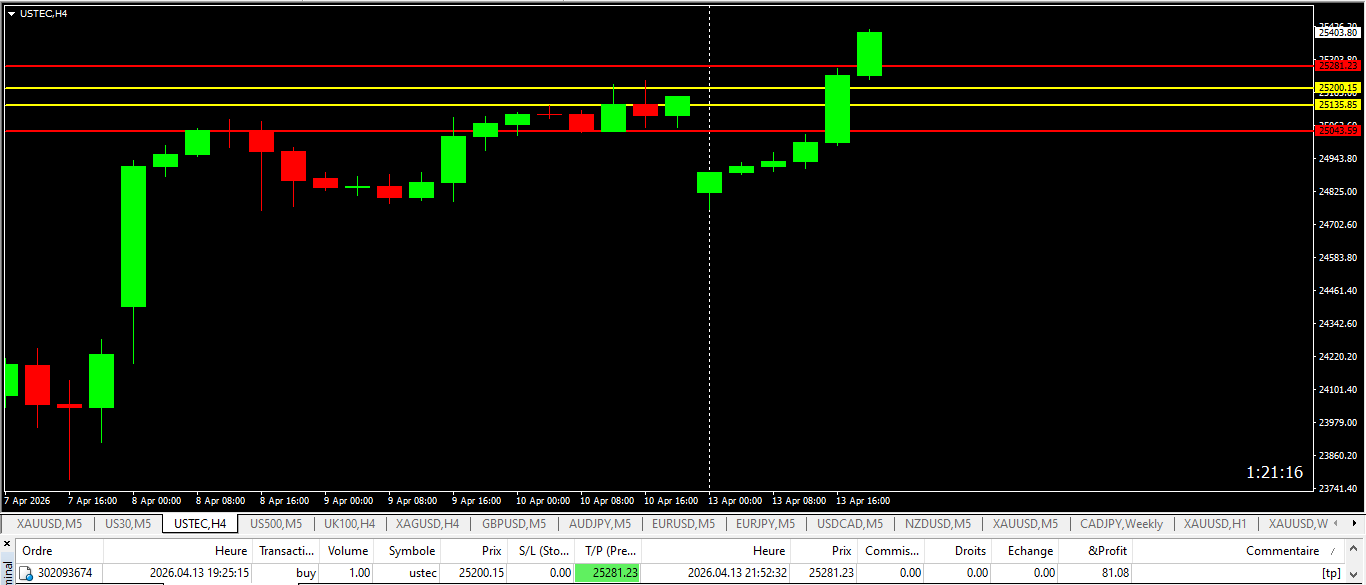The image size is (1366, 585).
Task: Click the Volume column header
Action: [348, 551]
